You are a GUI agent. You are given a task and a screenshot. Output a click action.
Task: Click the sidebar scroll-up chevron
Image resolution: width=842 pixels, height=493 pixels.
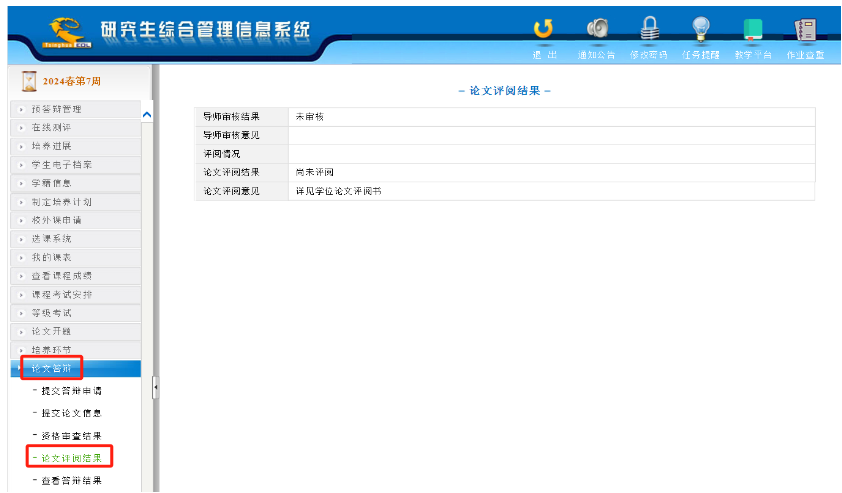147,115
